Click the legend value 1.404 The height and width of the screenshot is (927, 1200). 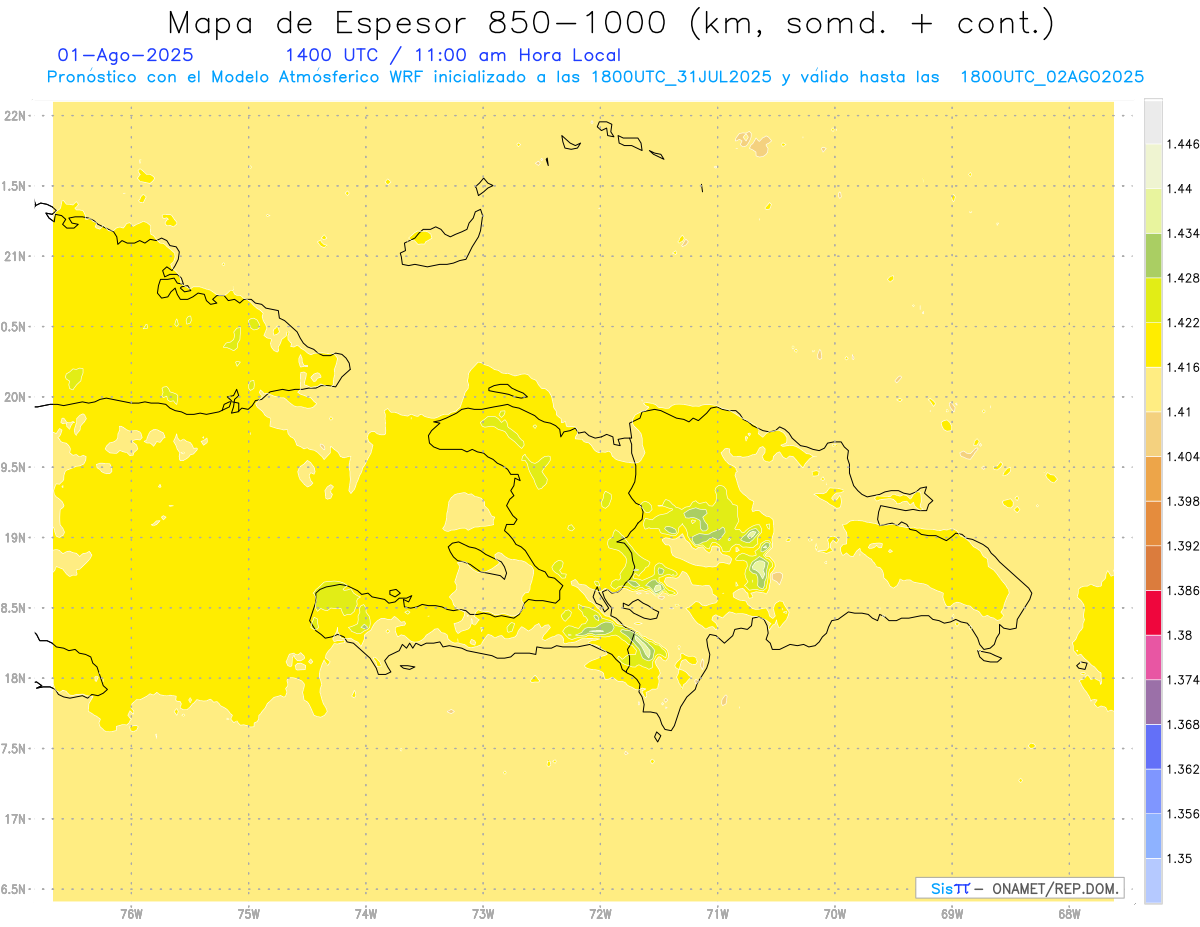1183,456
